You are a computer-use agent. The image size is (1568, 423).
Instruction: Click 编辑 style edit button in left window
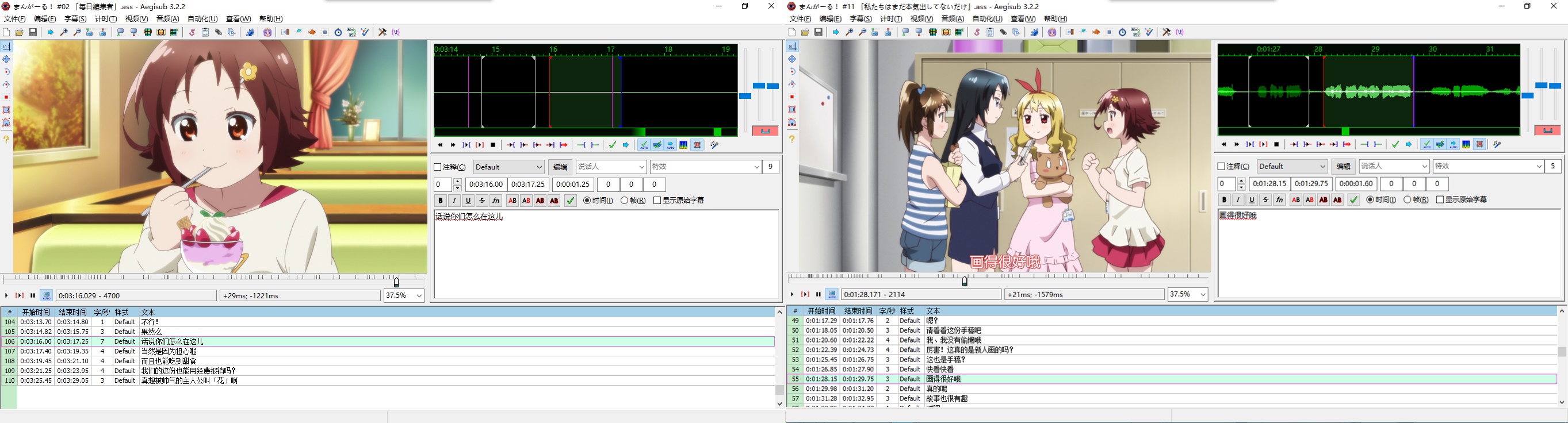point(560,167)
